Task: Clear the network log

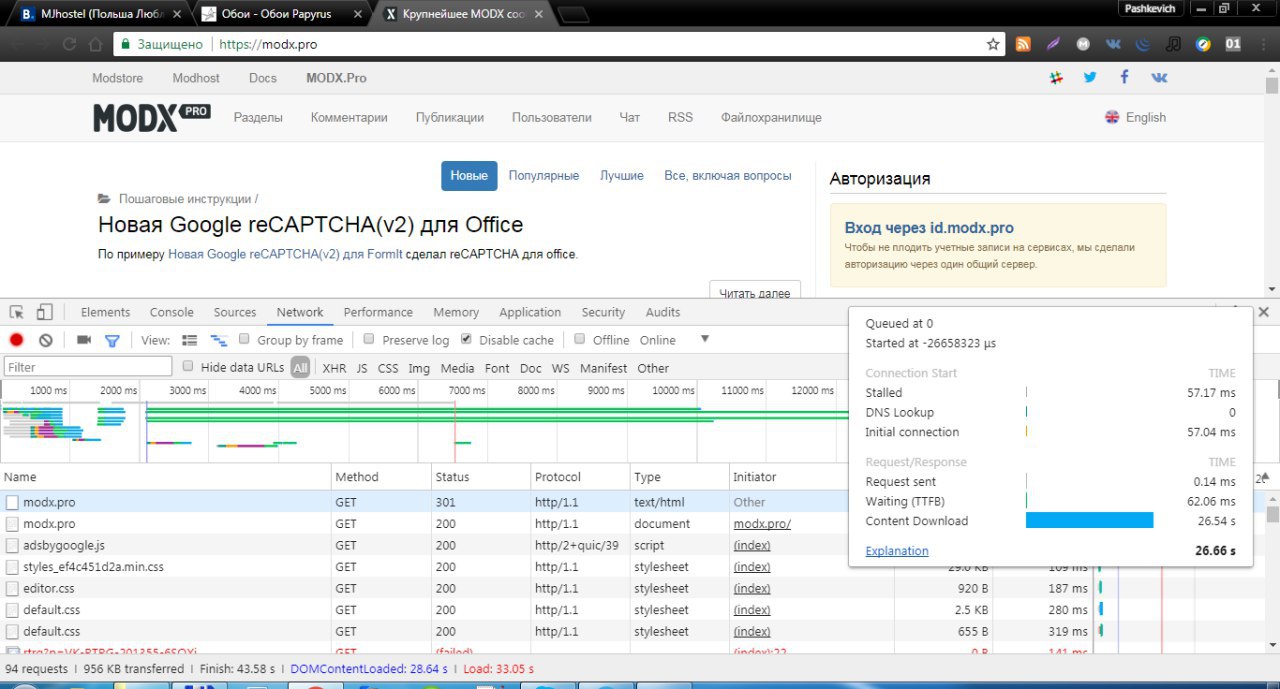Action: coord(45,340)
